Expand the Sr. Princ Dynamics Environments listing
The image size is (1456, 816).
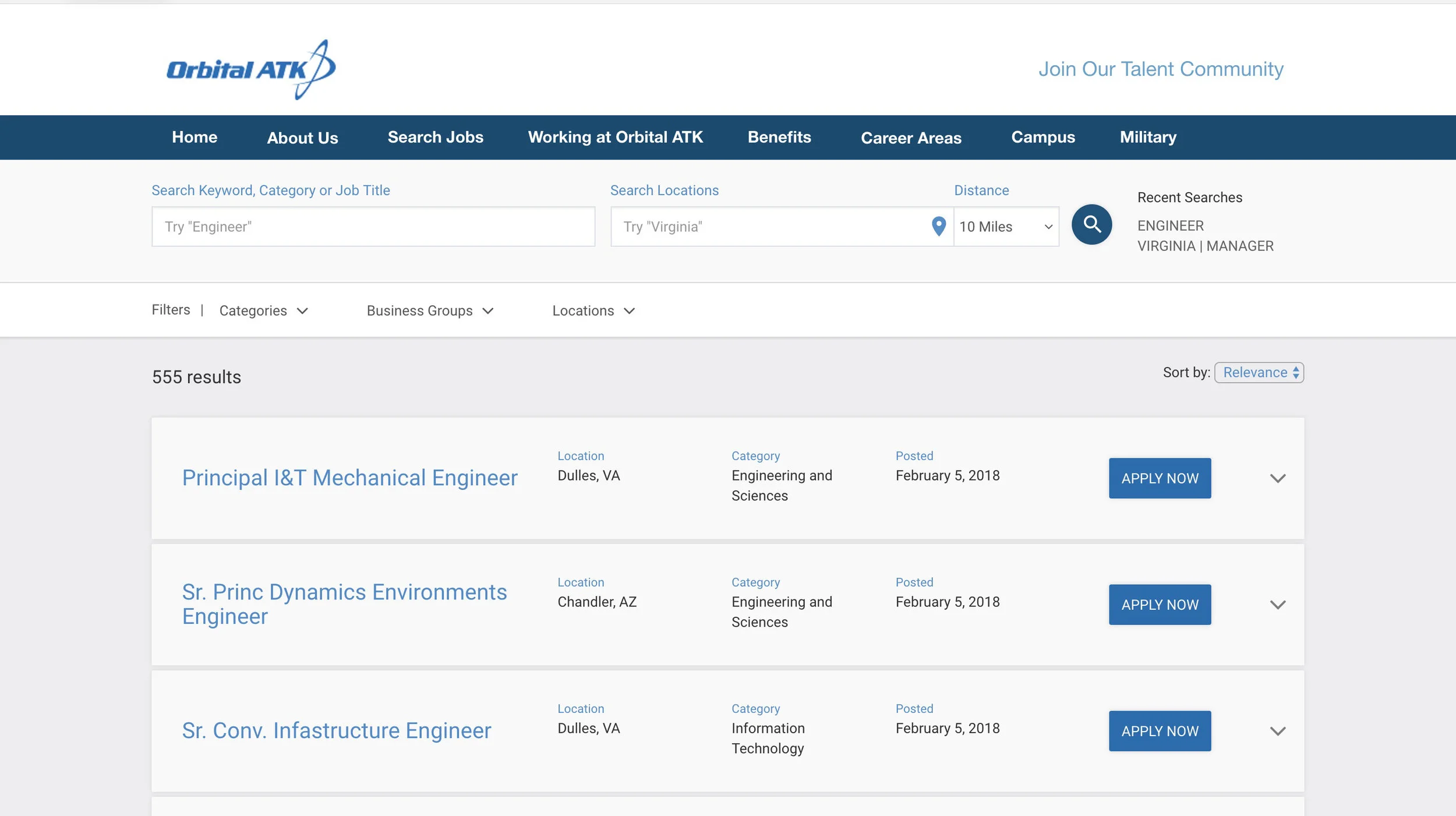[1277, 605]
